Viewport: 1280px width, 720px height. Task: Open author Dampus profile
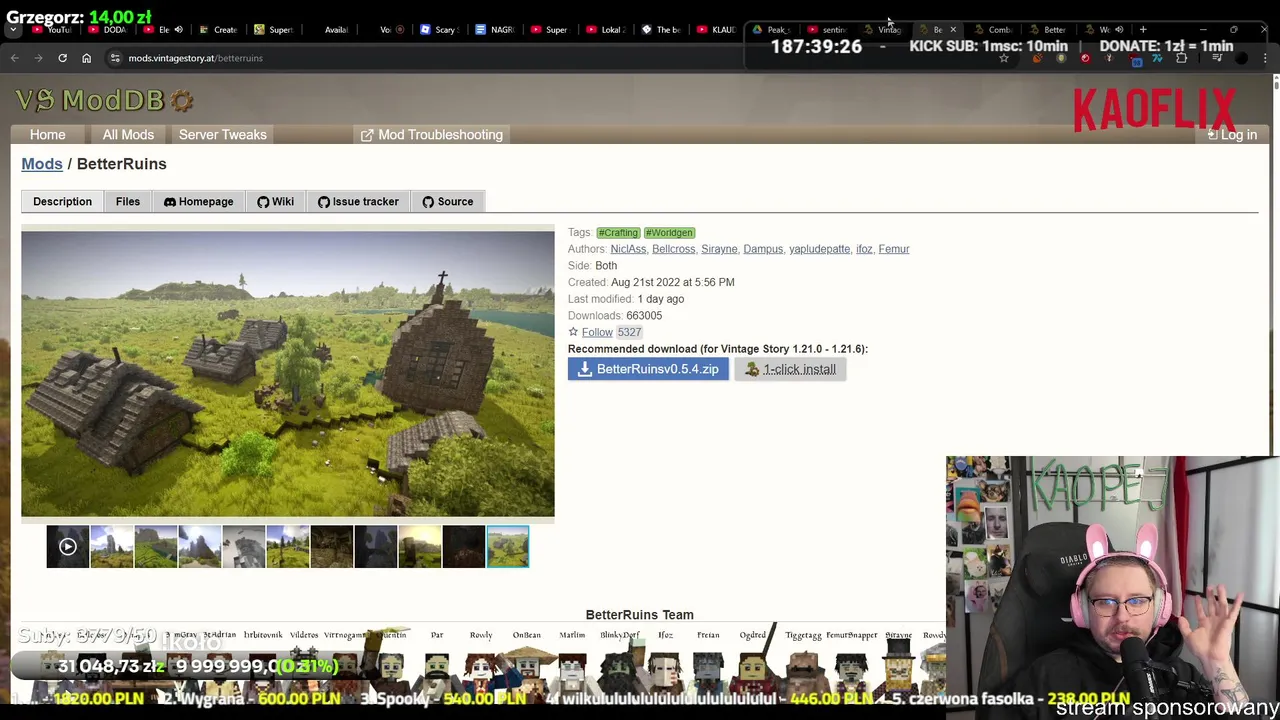pyautogui.click(x=763, y=249)
